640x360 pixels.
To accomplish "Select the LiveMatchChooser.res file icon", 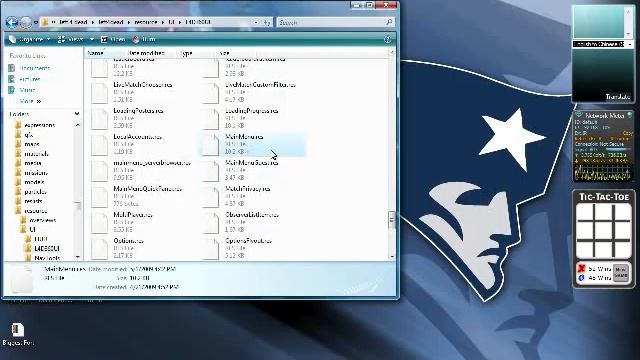I will 99,93.
